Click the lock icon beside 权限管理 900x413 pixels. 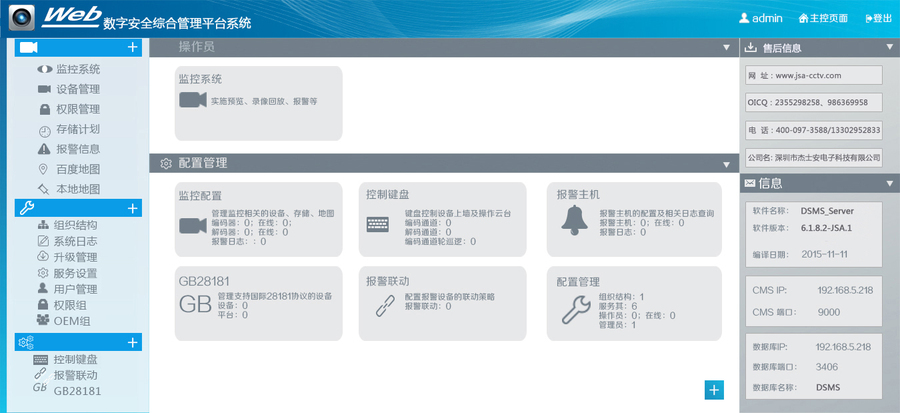(45, 109)
